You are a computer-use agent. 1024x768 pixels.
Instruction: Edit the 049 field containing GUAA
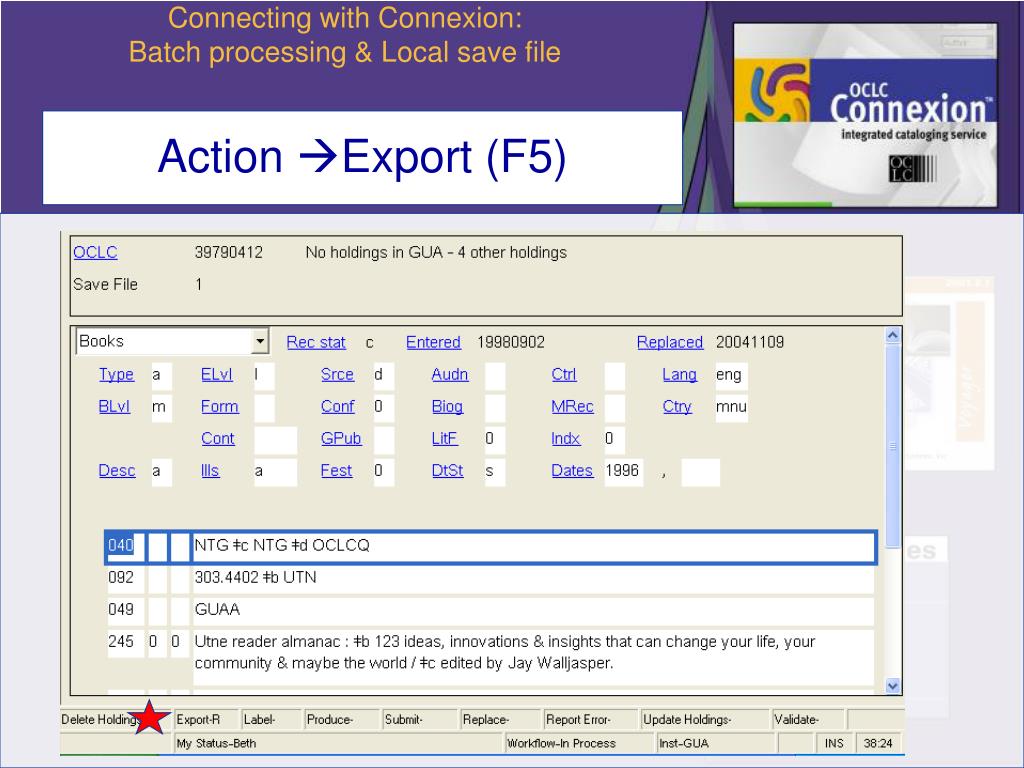pyautogui.click(x=533, y=611)
